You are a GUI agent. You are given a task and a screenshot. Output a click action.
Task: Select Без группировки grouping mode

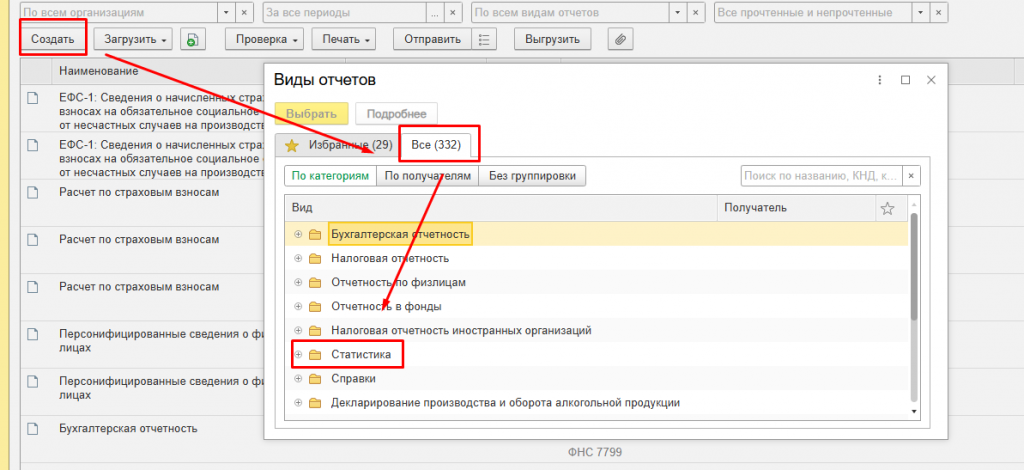pyautogui.click(x=532, y=176)
